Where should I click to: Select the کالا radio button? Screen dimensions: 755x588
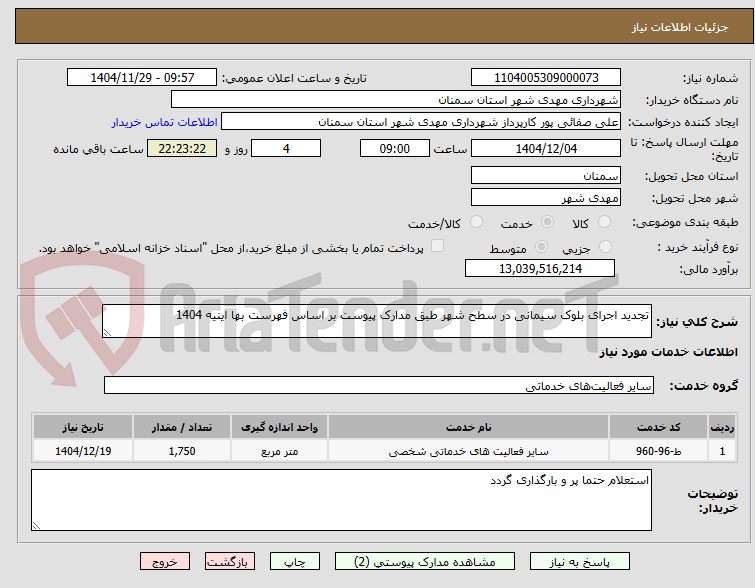[x=604, y=222]
